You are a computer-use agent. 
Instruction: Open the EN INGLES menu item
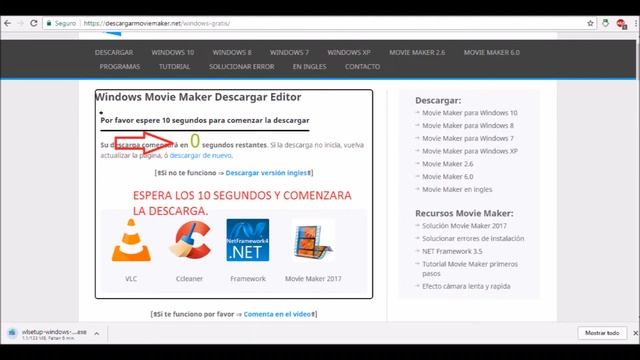click(x=309, y=67)
